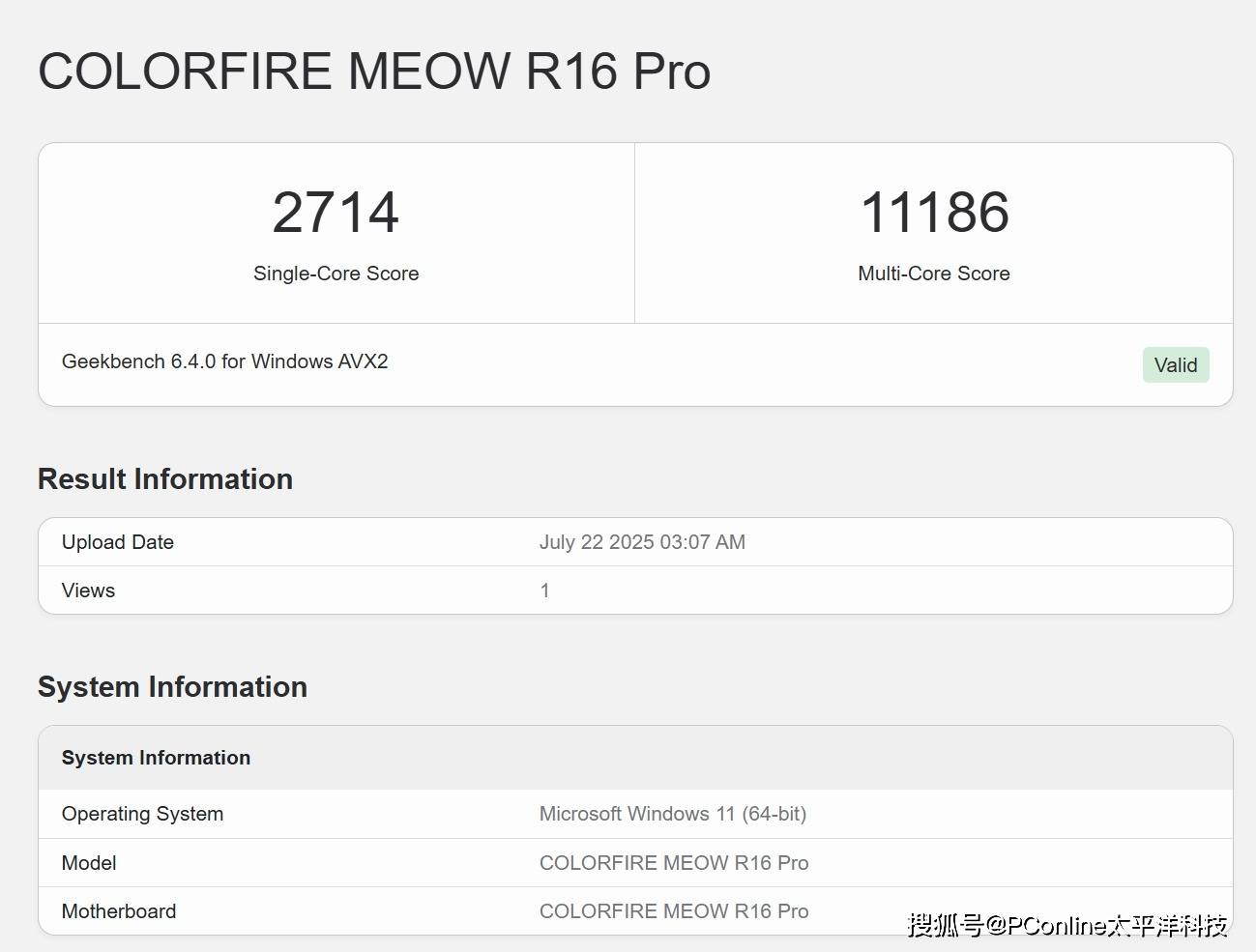Screen dimensions: 1256x952
Task: Click the Views count value 1
Action: point(544,591)
